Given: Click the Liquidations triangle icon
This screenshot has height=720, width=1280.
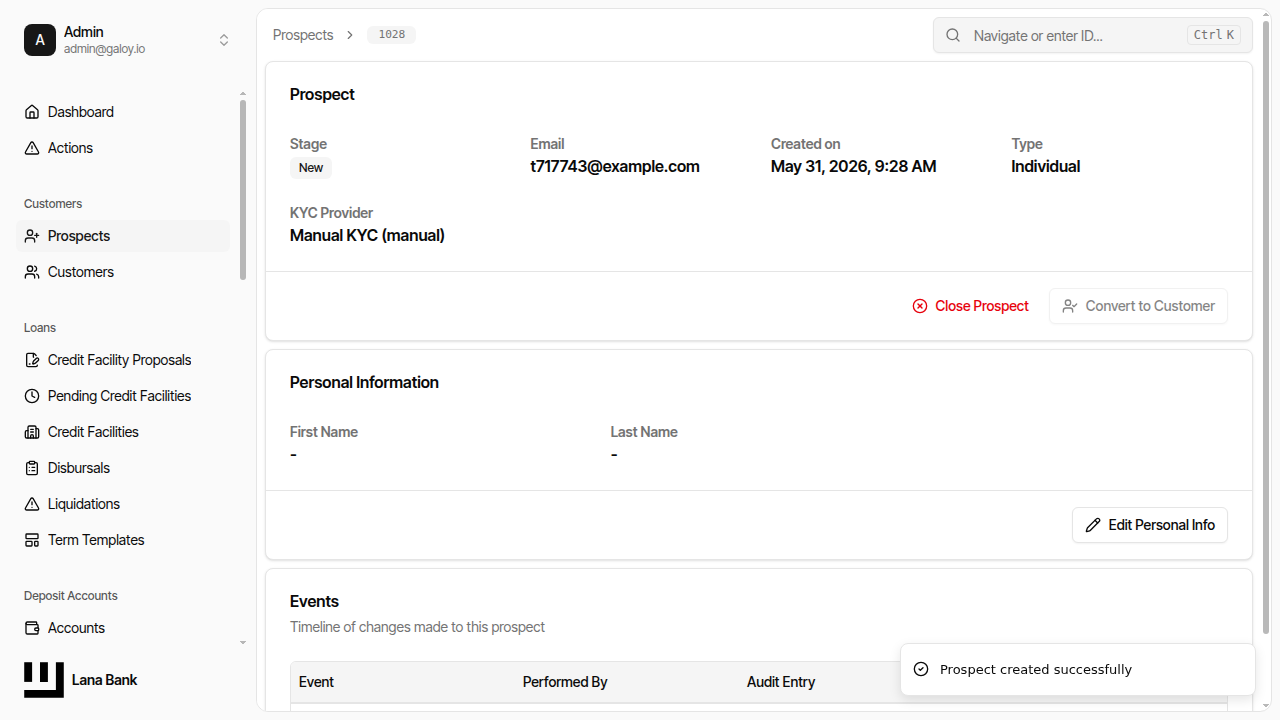Looking at the screenshot, I should [32, 504].
